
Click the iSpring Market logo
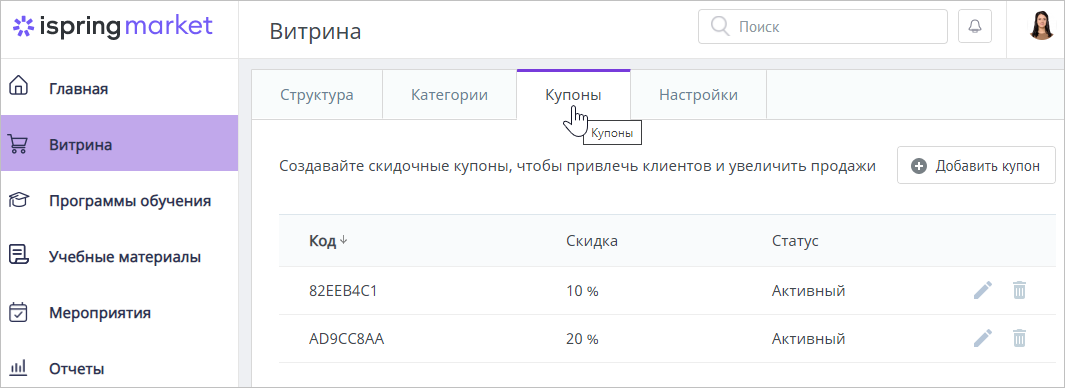pyautogui.click(x=113, y=27)
